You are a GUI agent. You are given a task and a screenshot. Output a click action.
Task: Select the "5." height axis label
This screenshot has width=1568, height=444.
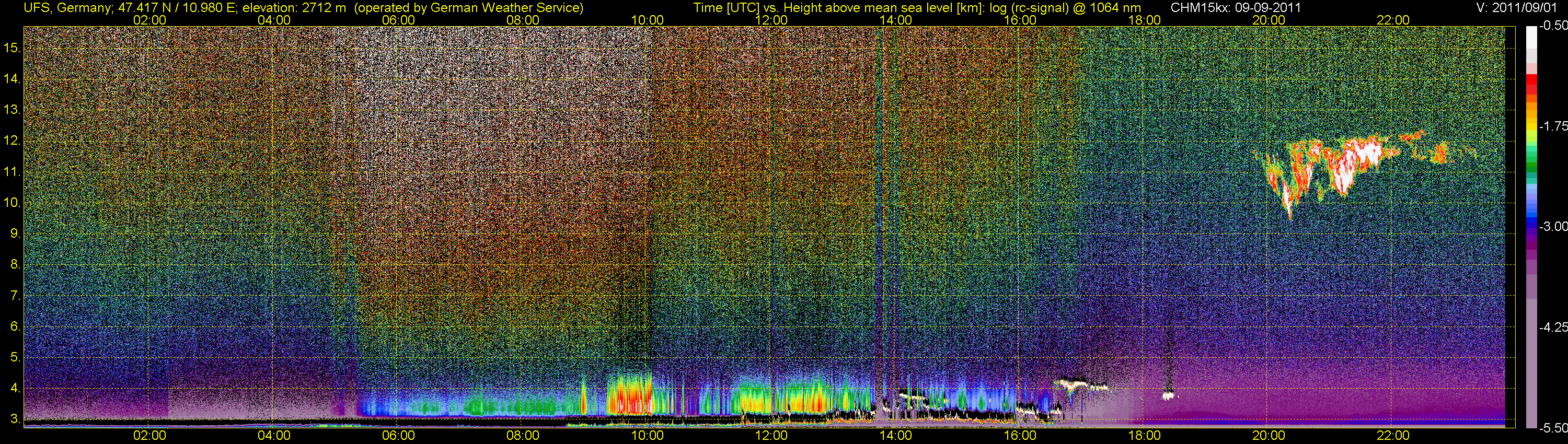tap(15, 358)
